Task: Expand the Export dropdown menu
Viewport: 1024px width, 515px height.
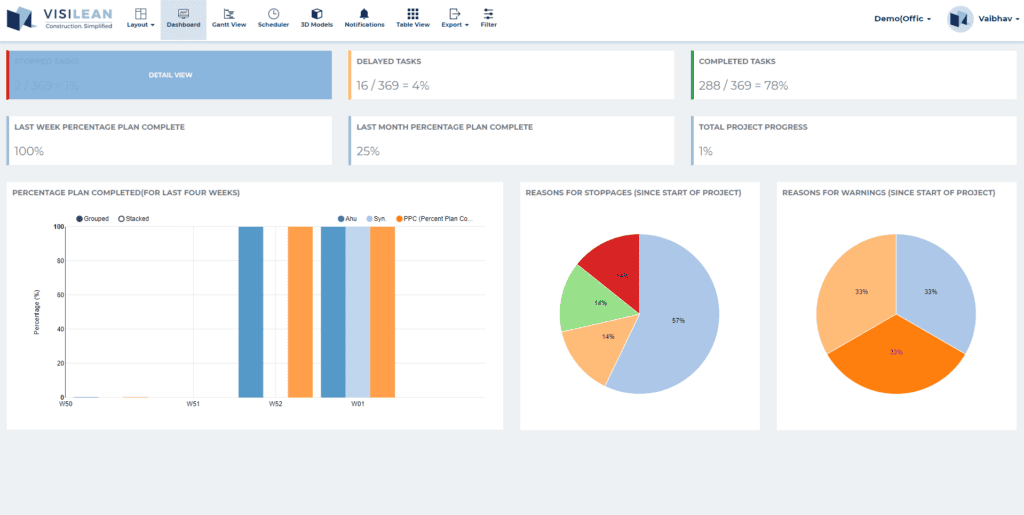Action: pos(455,18)
